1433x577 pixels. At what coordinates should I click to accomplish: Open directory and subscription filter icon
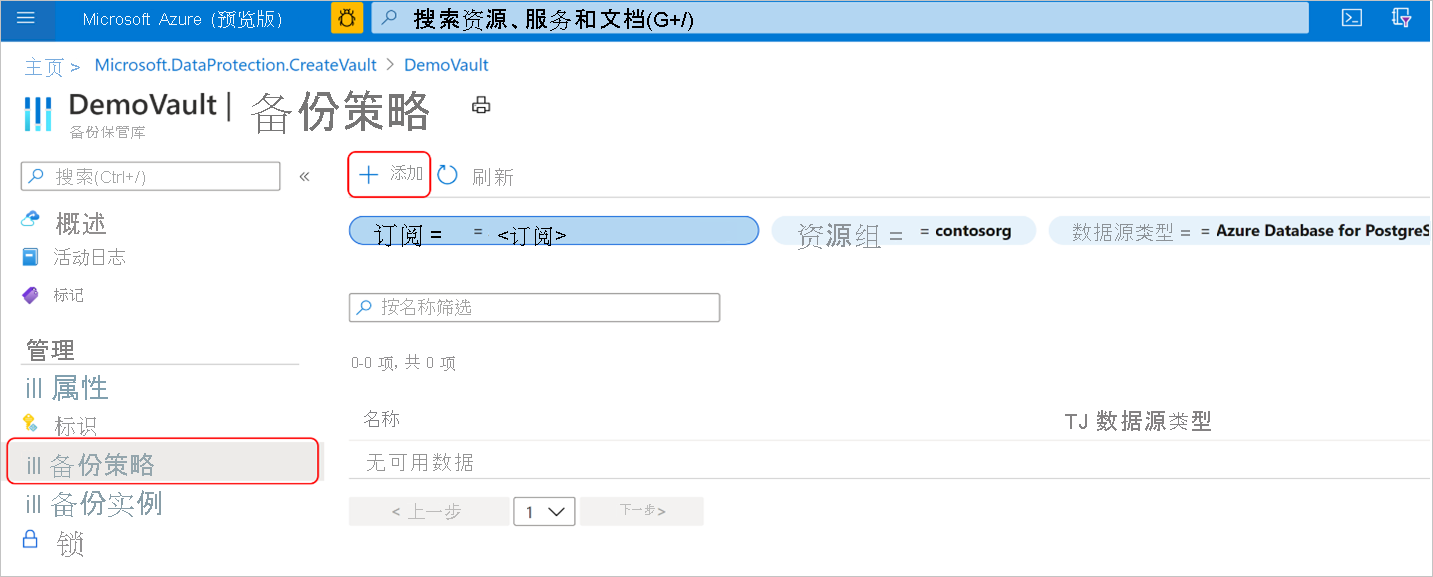point(1402,18)
